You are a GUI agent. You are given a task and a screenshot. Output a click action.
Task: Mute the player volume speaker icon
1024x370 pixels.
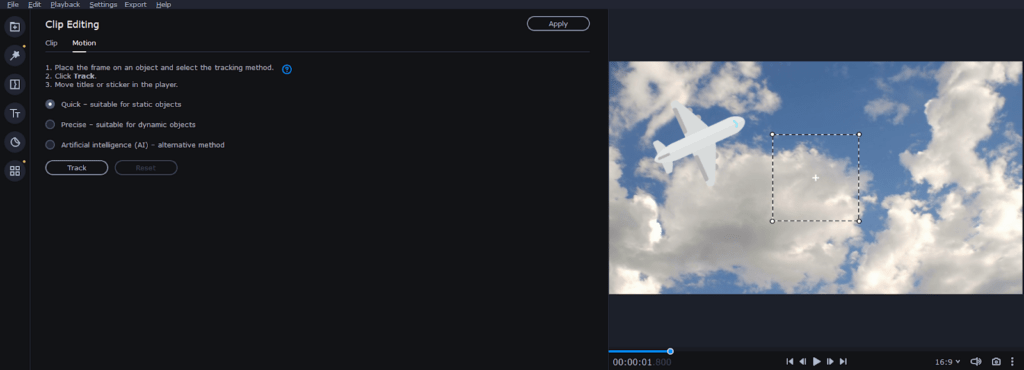coord(976,362)
